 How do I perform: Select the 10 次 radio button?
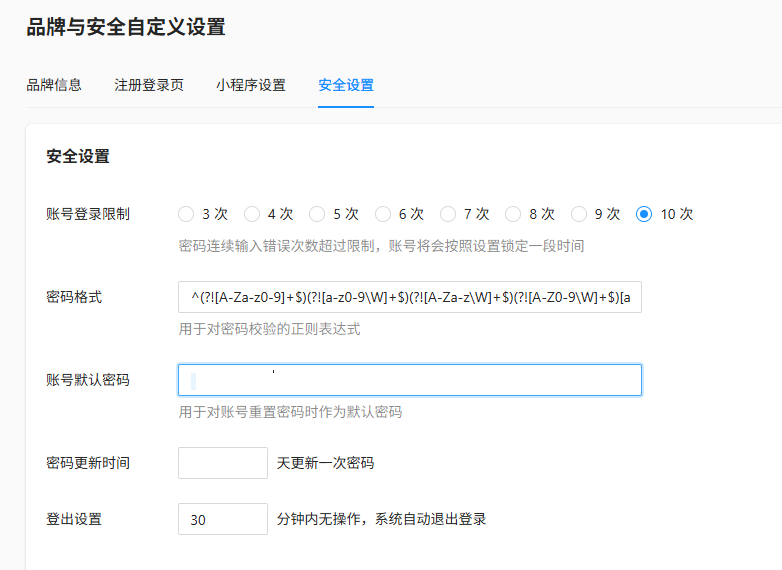(x=644, y=214)
